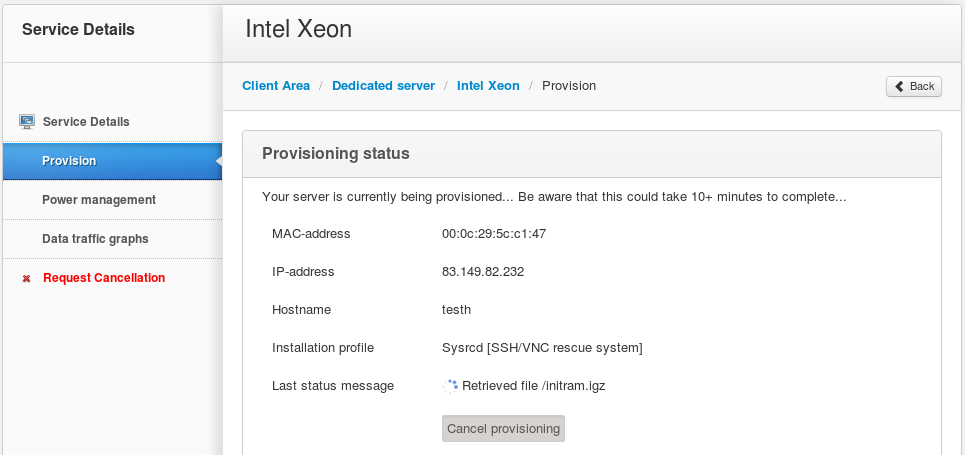This screenshot has height=455, width=965.
Task: Go to Client Area breadcrumb
Action: click(276, 86)
